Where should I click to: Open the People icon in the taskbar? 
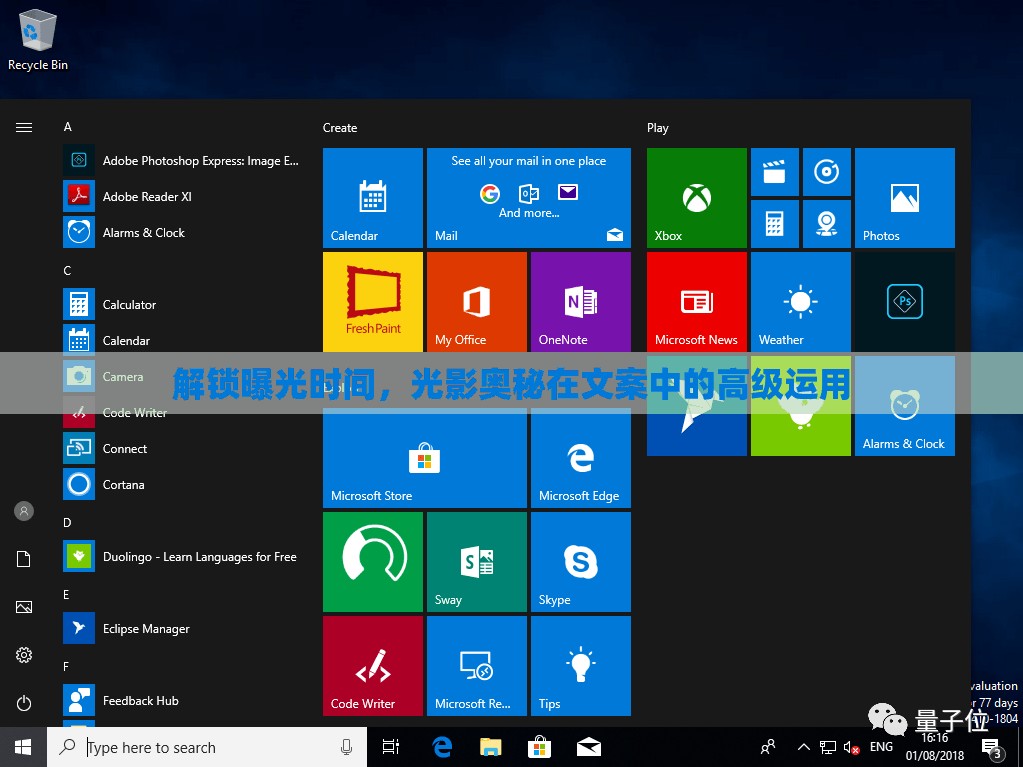[769, 747]
